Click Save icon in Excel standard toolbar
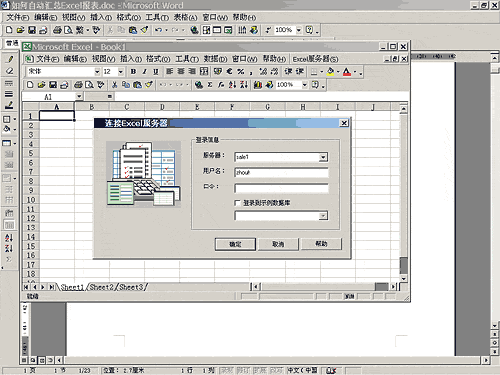The height and width of the screenshot is (375, 500). [x=53, y=85]
